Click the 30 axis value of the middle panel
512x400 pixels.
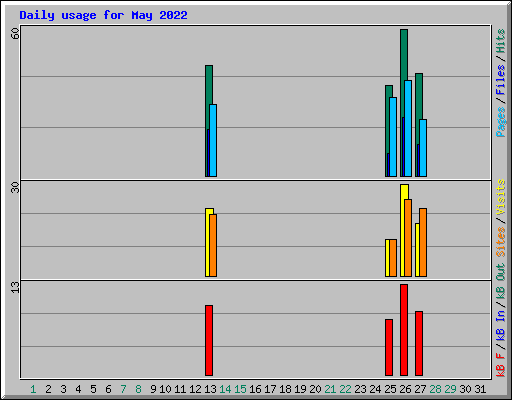tap(15, 187)
